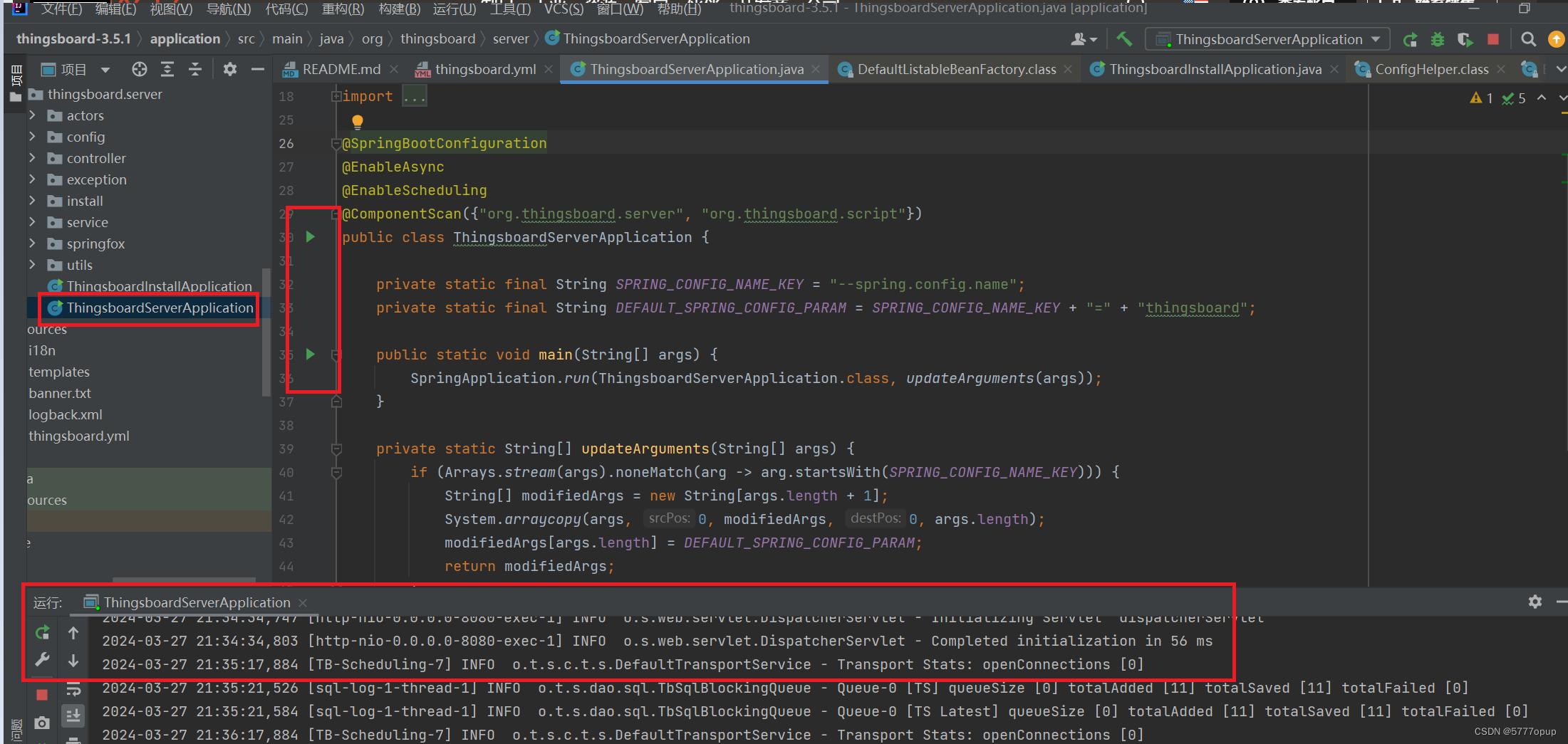Click the Build project hammer icon

pos(1124,39)
